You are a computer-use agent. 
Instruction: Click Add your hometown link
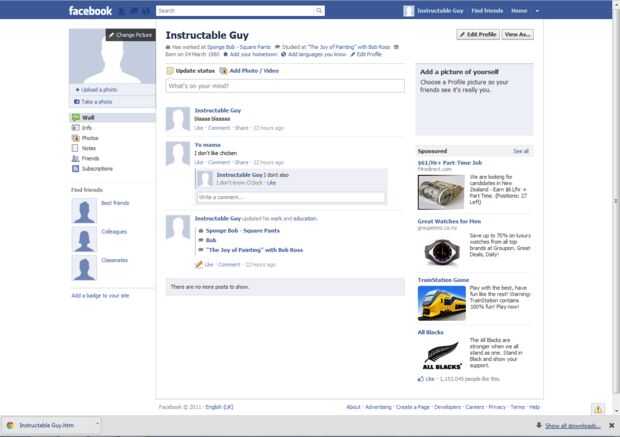pyautogui.click(x=251, y=54)
